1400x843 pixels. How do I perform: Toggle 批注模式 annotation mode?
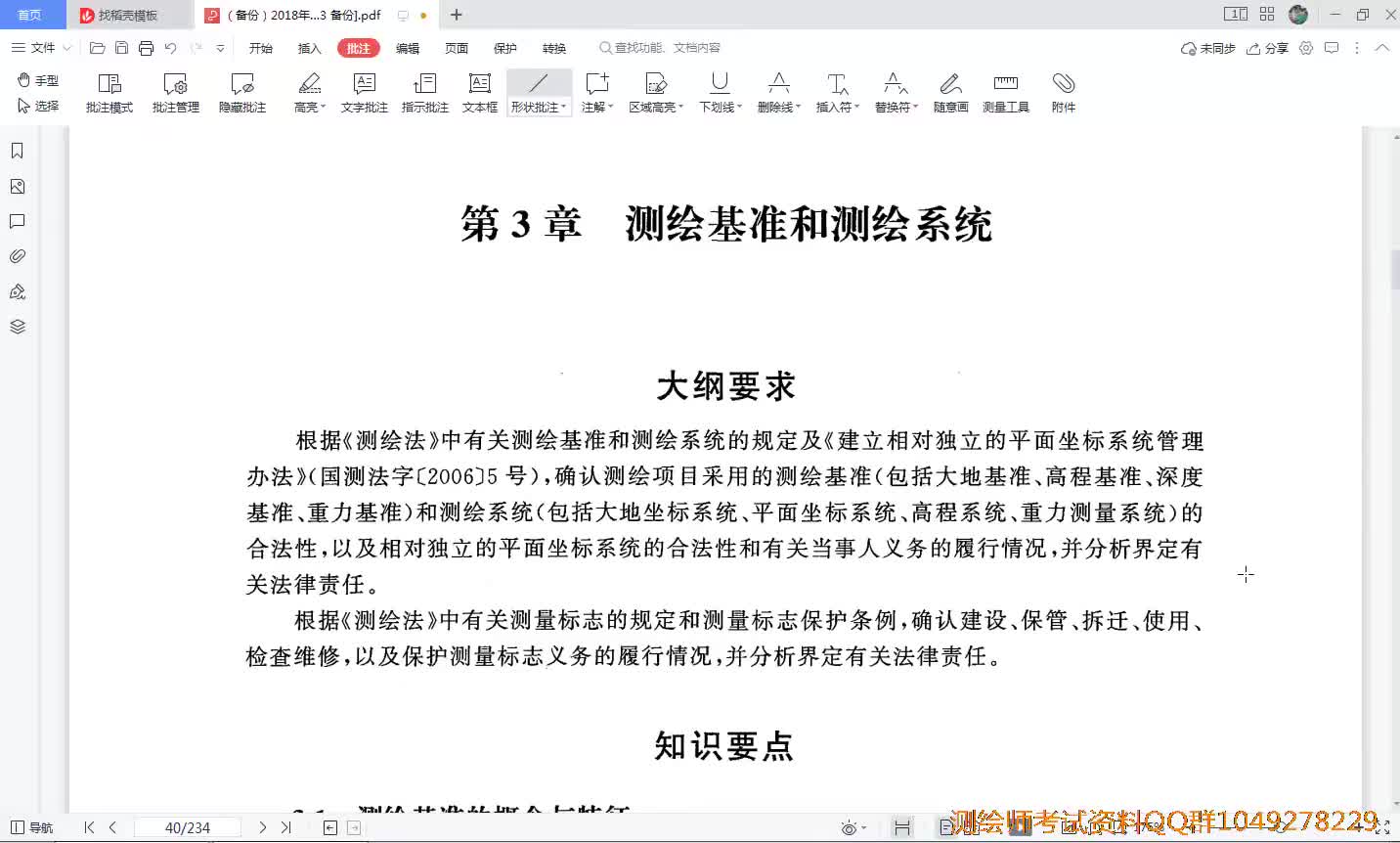click(109, 92)
